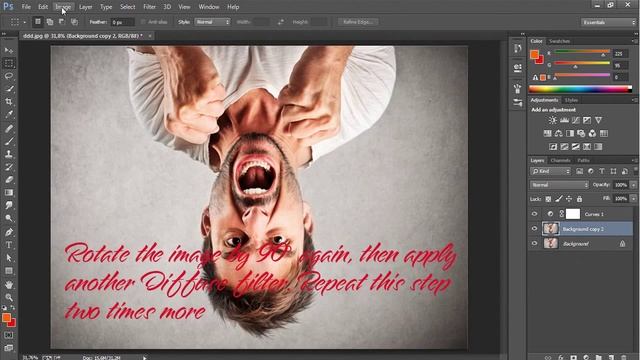Open the Fill slider dropdown arrow
Viewport: 640px width, 360px height.
click(633, 199)
